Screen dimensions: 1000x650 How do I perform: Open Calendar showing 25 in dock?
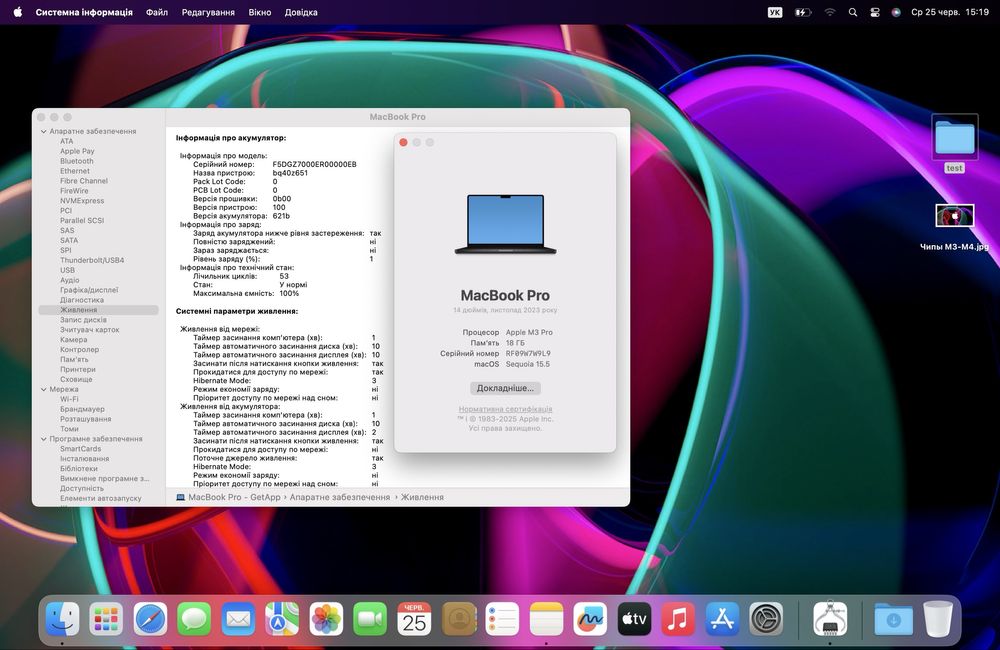pos(414,618)
